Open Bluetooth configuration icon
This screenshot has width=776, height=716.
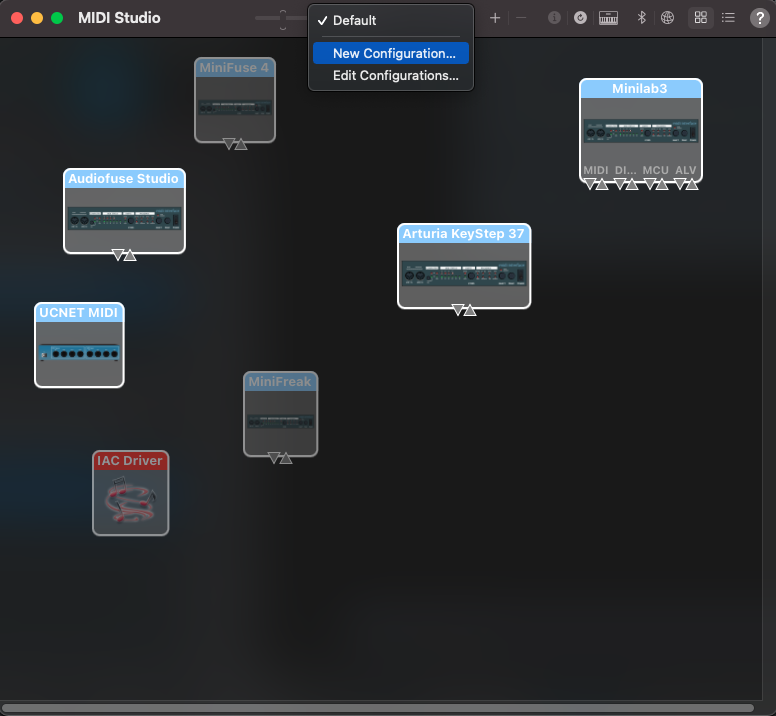click(641, 18)
